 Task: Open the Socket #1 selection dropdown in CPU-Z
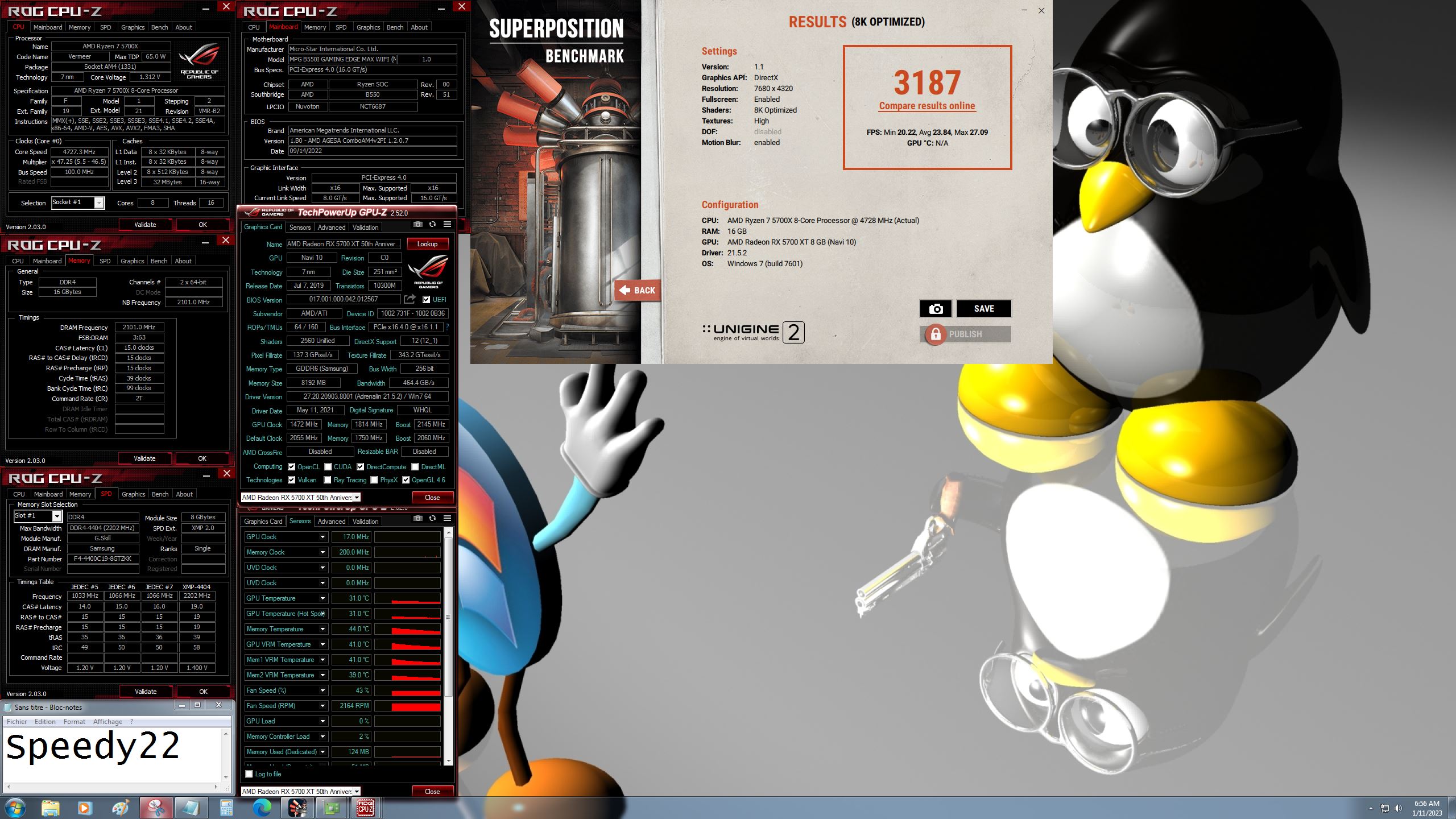(78, 202)
